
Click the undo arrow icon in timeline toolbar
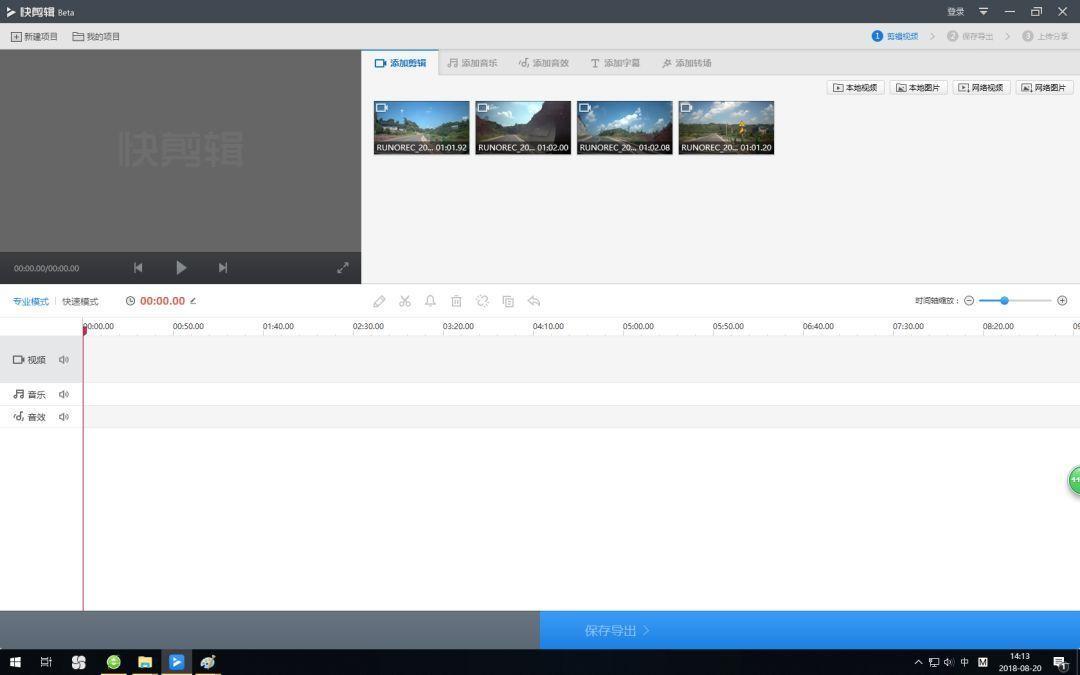point(534,301)
